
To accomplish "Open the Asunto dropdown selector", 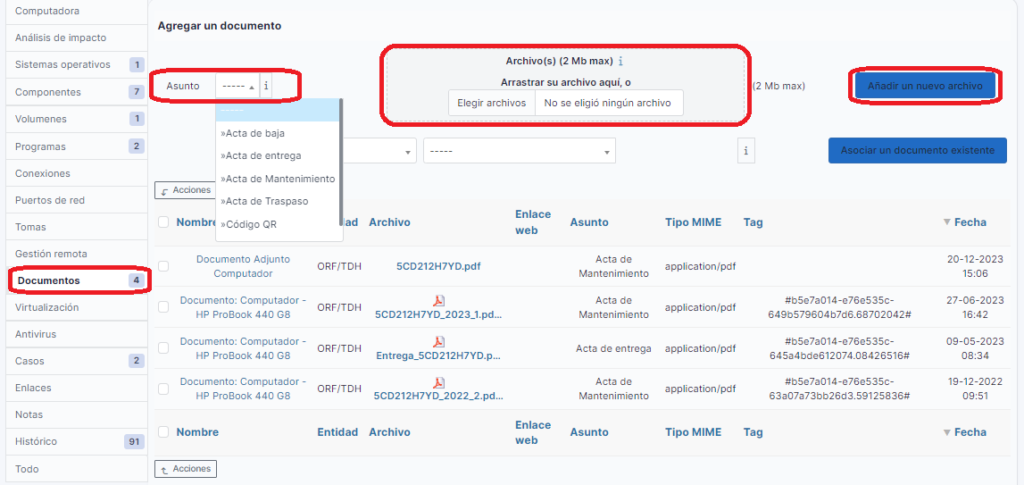I will click(x=238, y=86).
